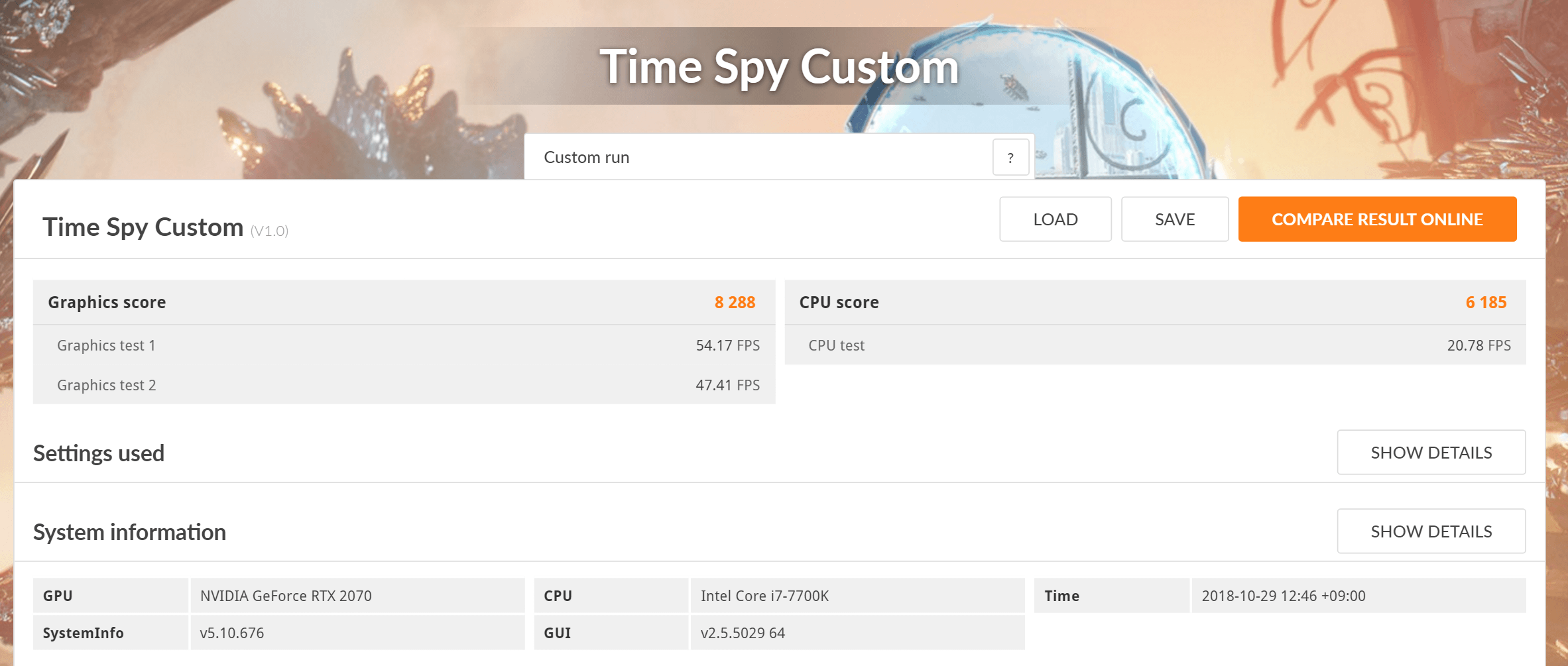The width and height of the screenshot is (1568, 666).
Task: Click the System information heading
Action: pyautogui.click(x=129, y=532)
